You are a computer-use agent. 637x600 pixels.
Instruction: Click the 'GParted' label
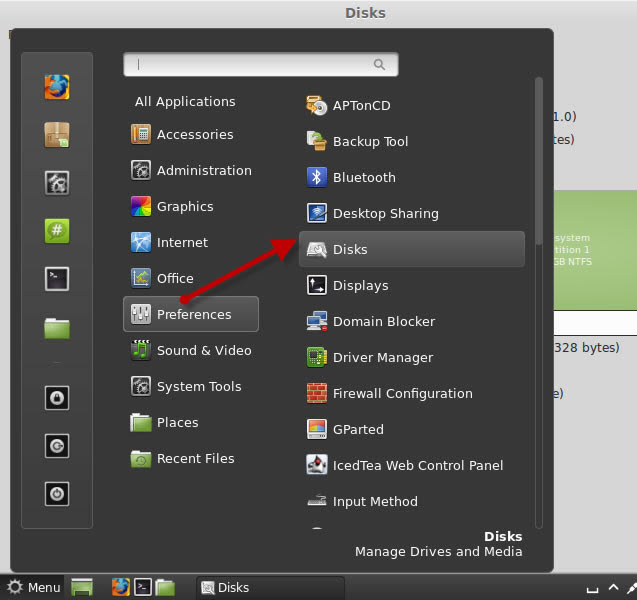coord(358,429)
